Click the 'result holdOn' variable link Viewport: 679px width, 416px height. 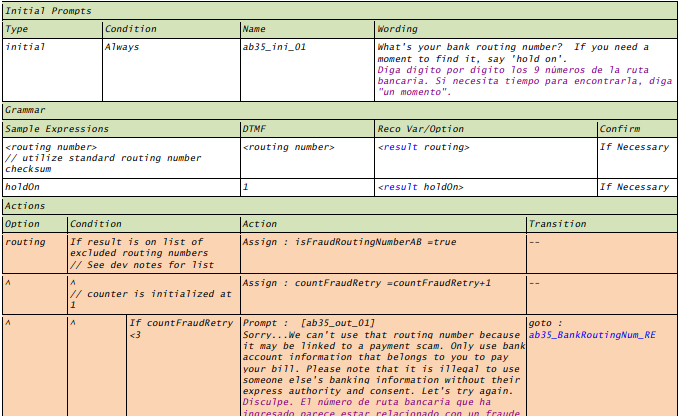click(x=420, y=187)
